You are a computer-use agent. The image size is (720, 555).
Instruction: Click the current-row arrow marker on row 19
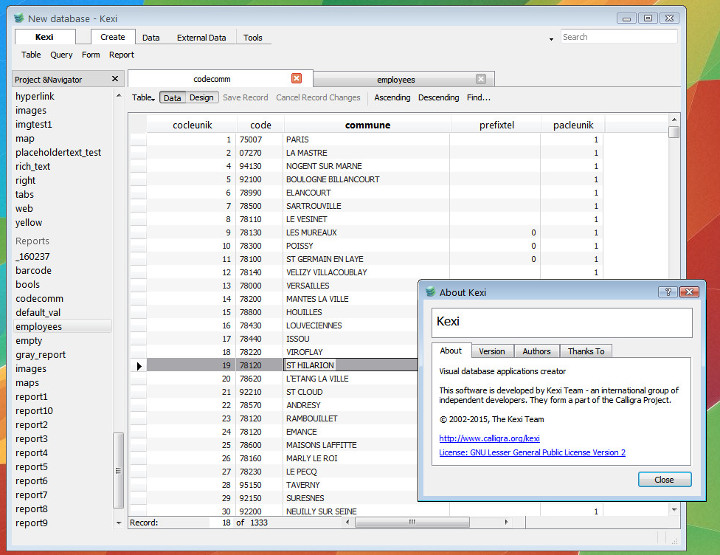coord(139,366)
